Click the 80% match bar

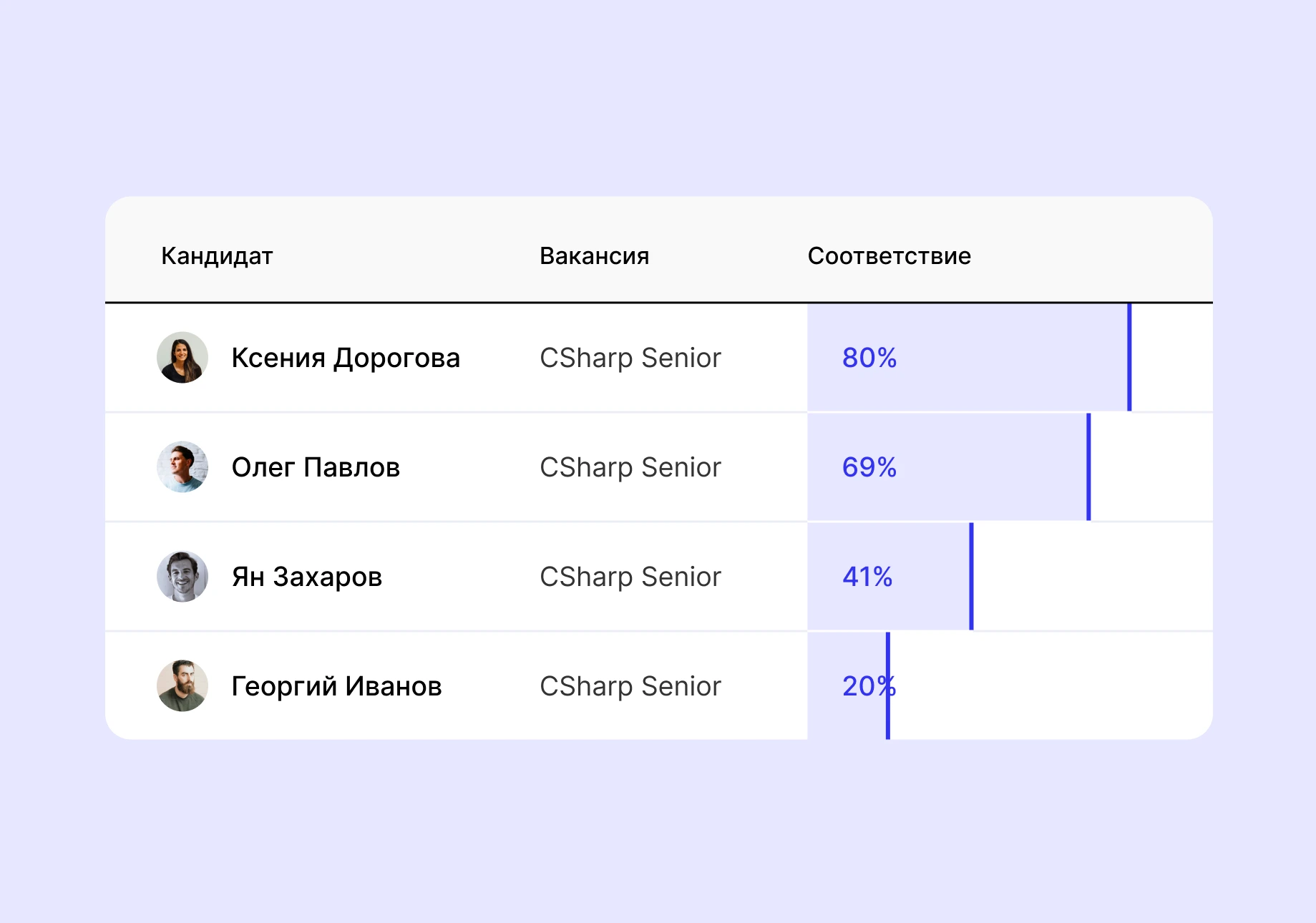pyautogui.click(x=1002, y=358)
